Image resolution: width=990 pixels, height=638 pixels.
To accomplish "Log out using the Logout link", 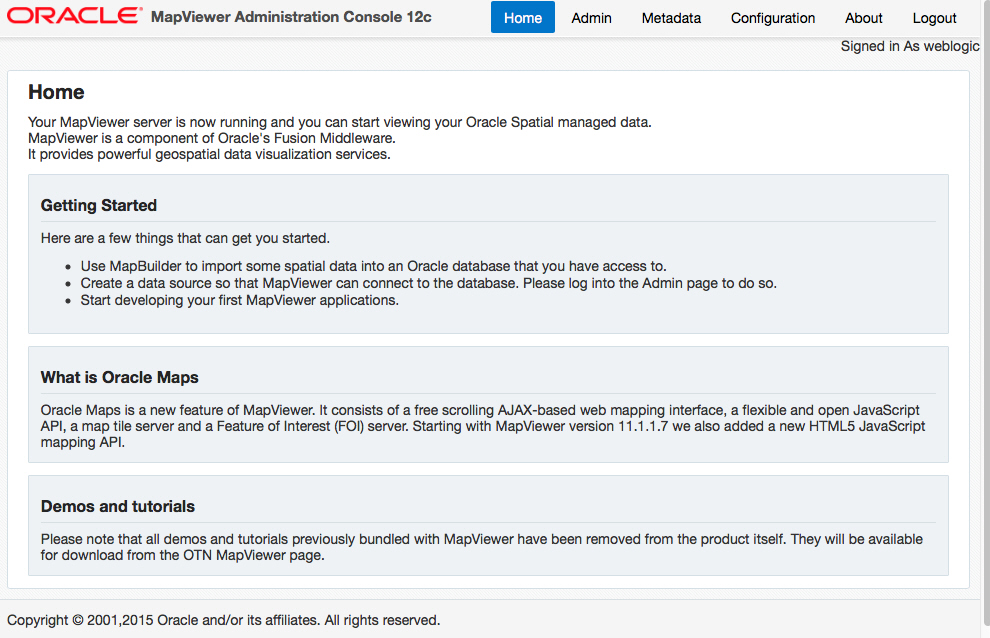I will 934,18.
